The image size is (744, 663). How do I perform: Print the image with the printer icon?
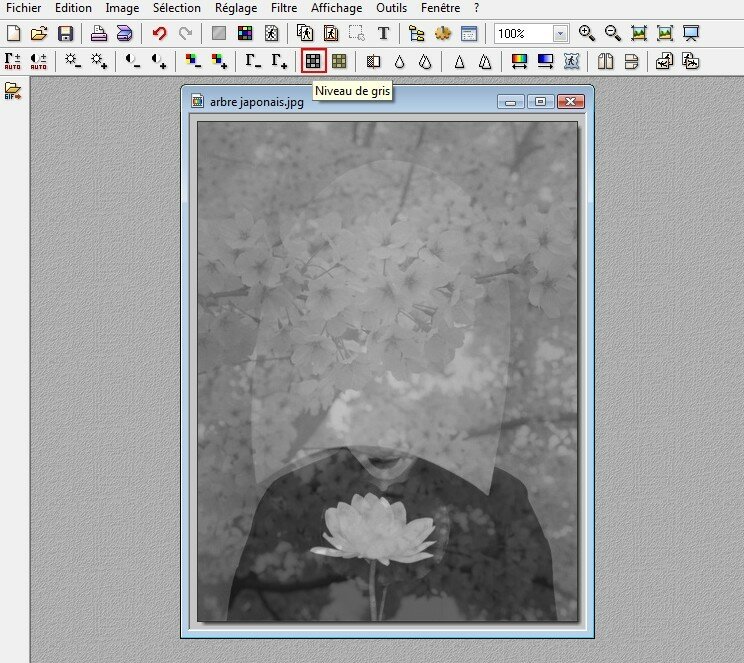click(x=99, y=34)
